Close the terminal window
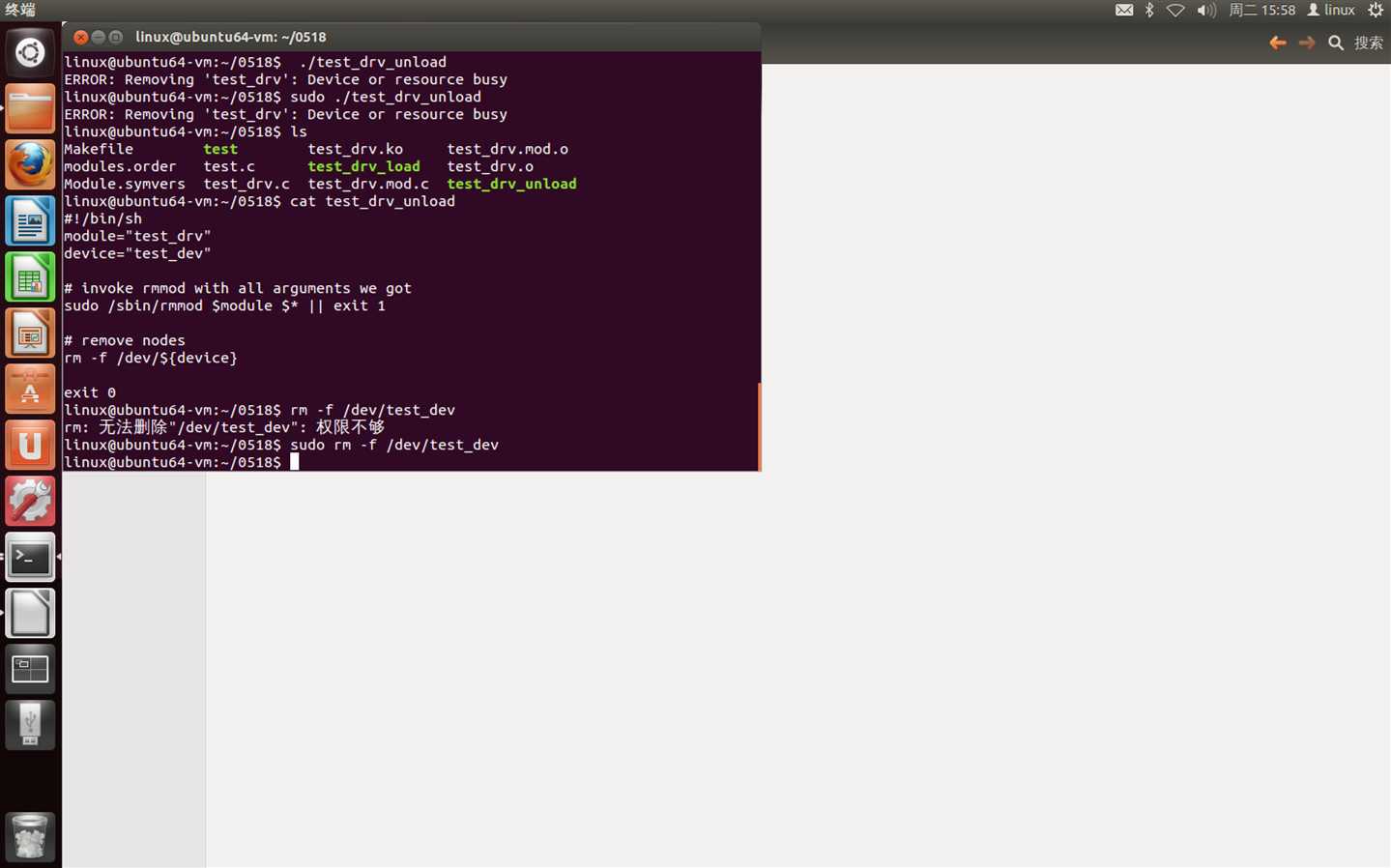Image resolution: width=1391 pixels, height=868 pixels. (x=81, y=37)
